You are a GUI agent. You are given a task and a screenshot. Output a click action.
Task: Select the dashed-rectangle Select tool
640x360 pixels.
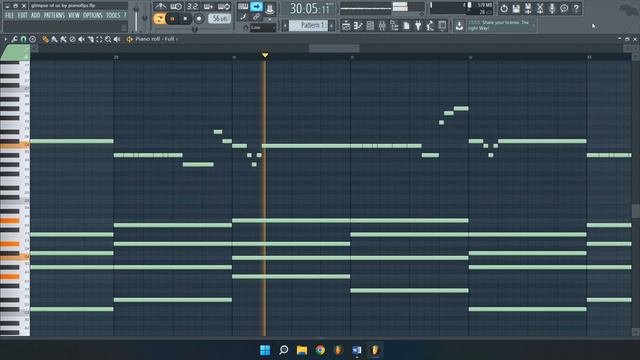(x=99, y=39)
